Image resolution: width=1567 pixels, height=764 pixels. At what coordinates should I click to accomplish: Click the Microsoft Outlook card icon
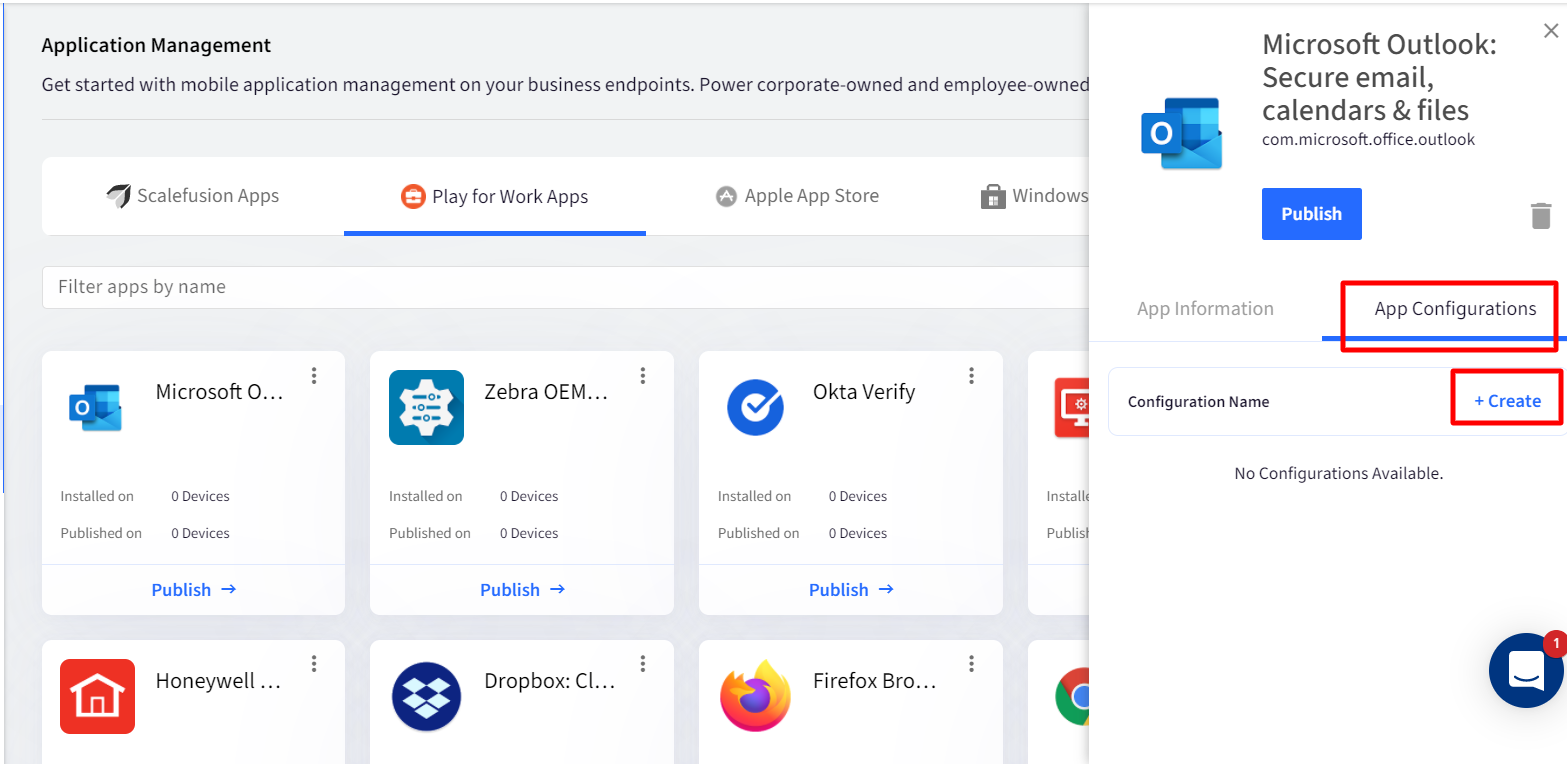tap(96, 407)
